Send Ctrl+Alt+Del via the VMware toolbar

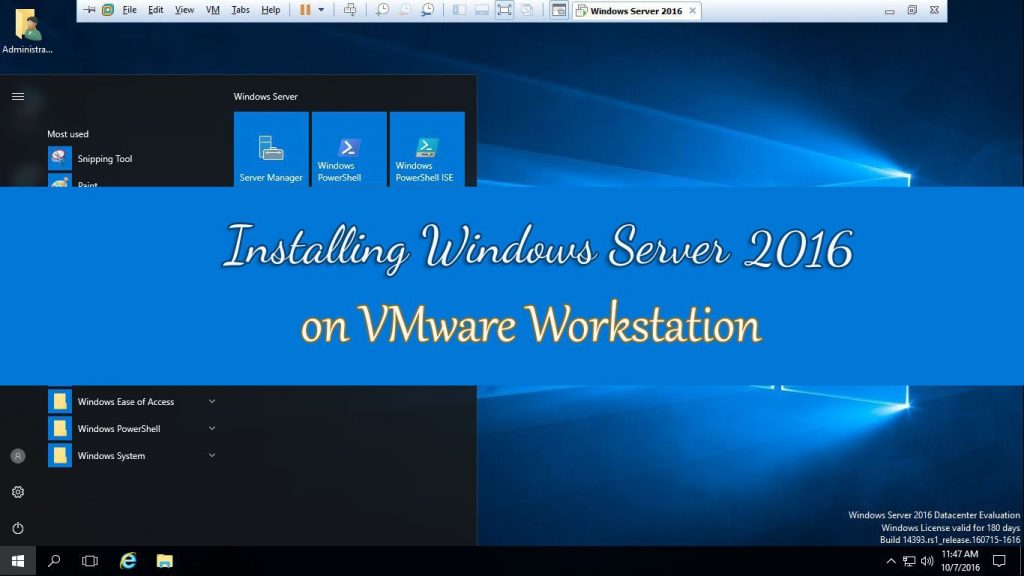[350, 9]
